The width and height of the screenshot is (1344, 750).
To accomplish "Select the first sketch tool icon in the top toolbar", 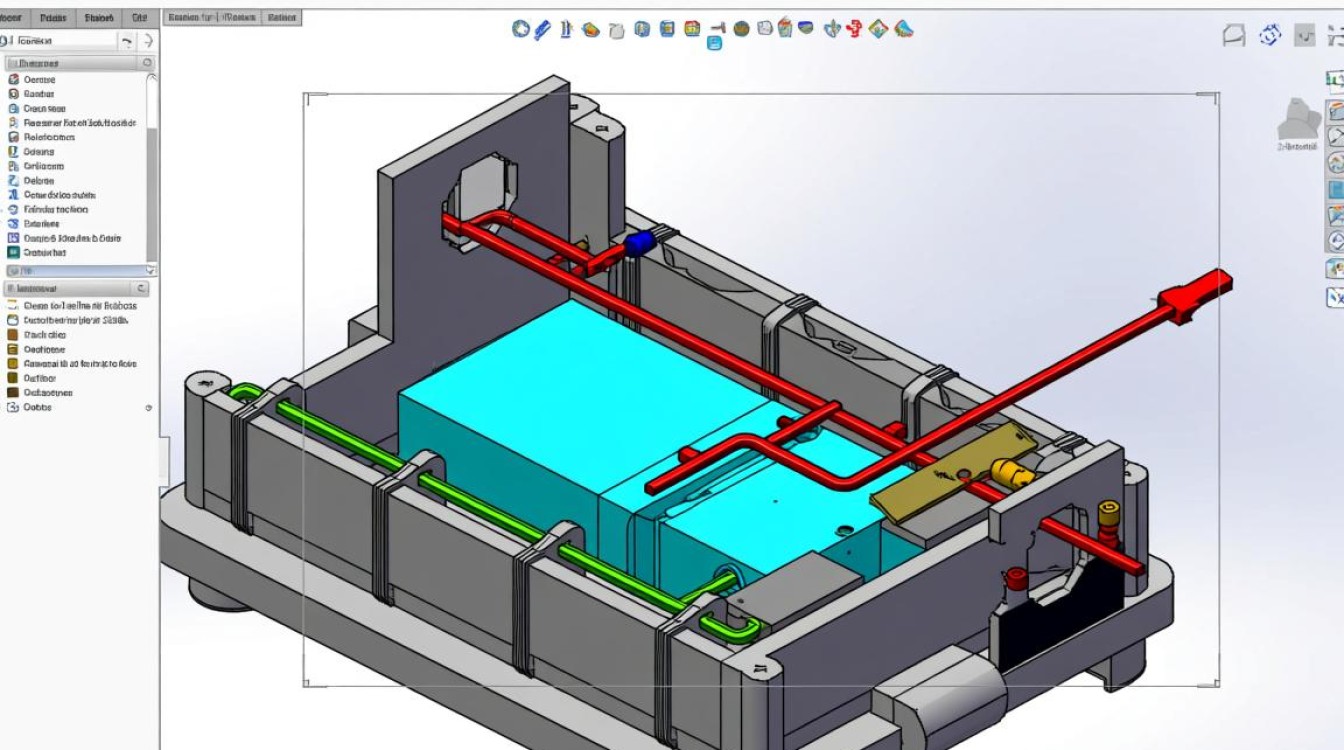I will pyautogui.click(x=518, y=29).
